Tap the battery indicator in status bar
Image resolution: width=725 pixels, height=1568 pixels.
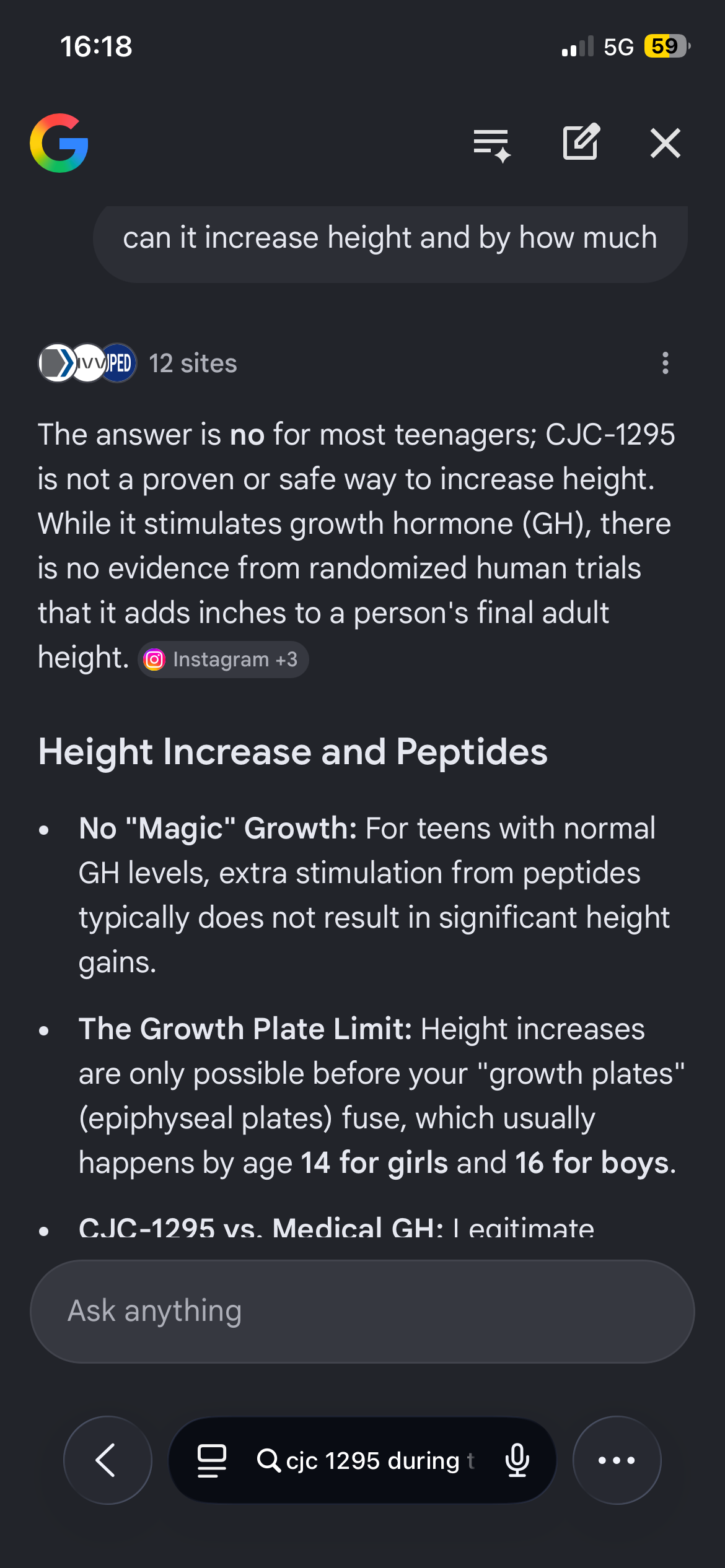coord(667,46)
